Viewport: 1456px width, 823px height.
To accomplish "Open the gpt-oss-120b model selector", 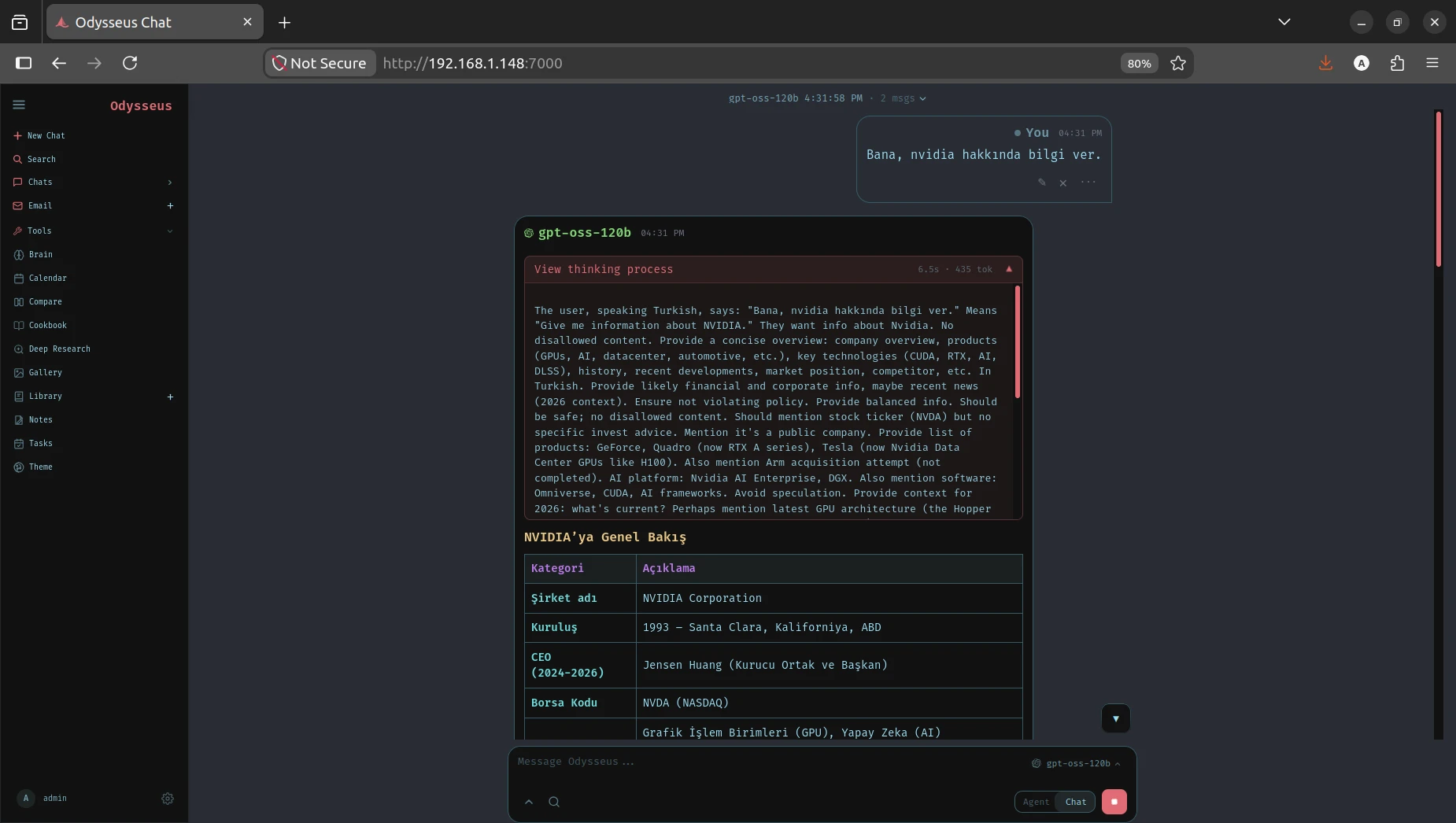I will coord(1076,763).
